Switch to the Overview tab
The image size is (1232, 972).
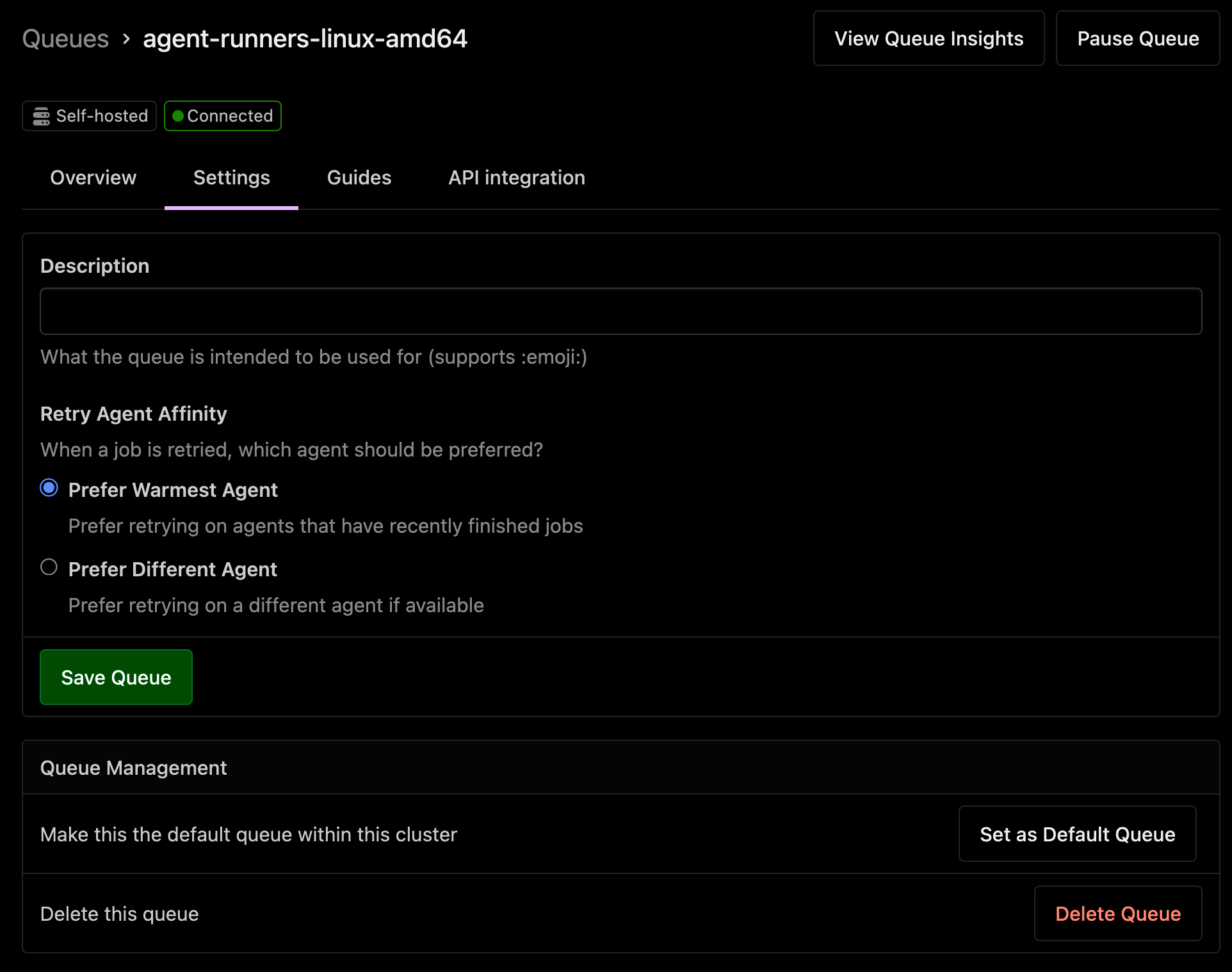[x=93, y=177]
